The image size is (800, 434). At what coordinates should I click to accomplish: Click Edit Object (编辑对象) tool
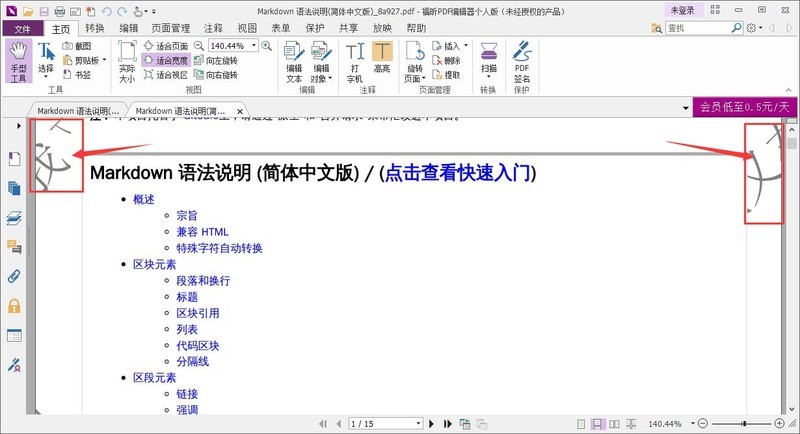[x=321, y=62]
